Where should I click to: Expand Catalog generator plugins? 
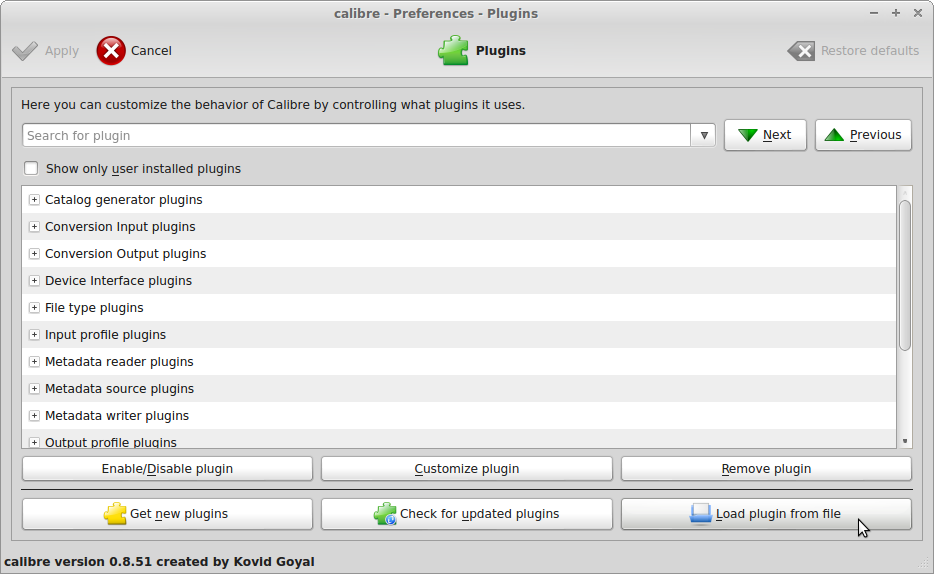pyautogui.click(x=34, y=199)
